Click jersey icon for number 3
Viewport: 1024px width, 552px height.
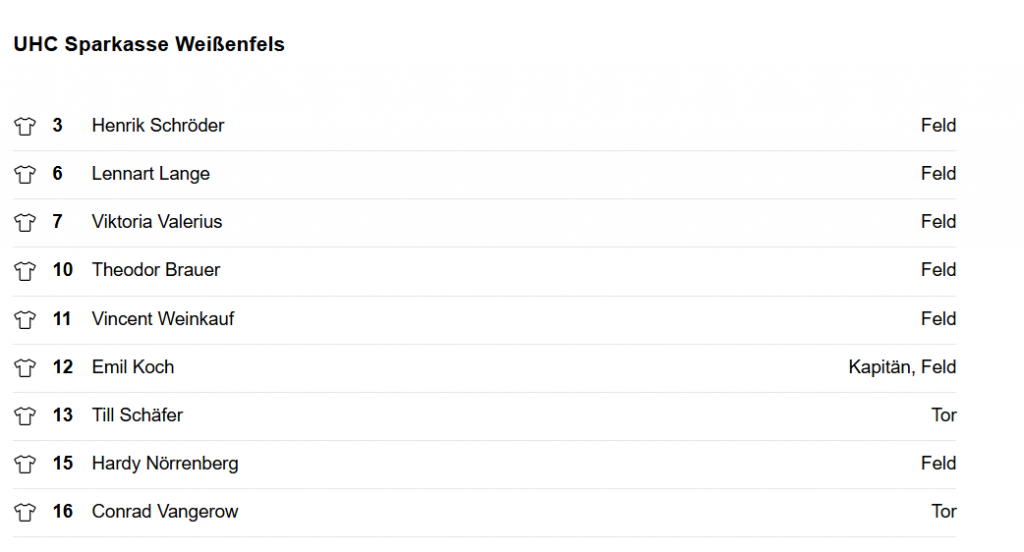click(x=25, y=126)
